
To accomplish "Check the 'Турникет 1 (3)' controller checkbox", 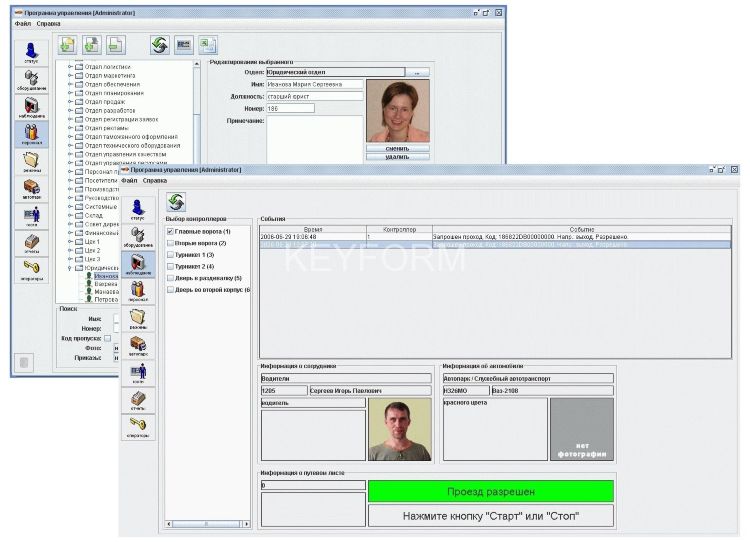I will point(170,255).
